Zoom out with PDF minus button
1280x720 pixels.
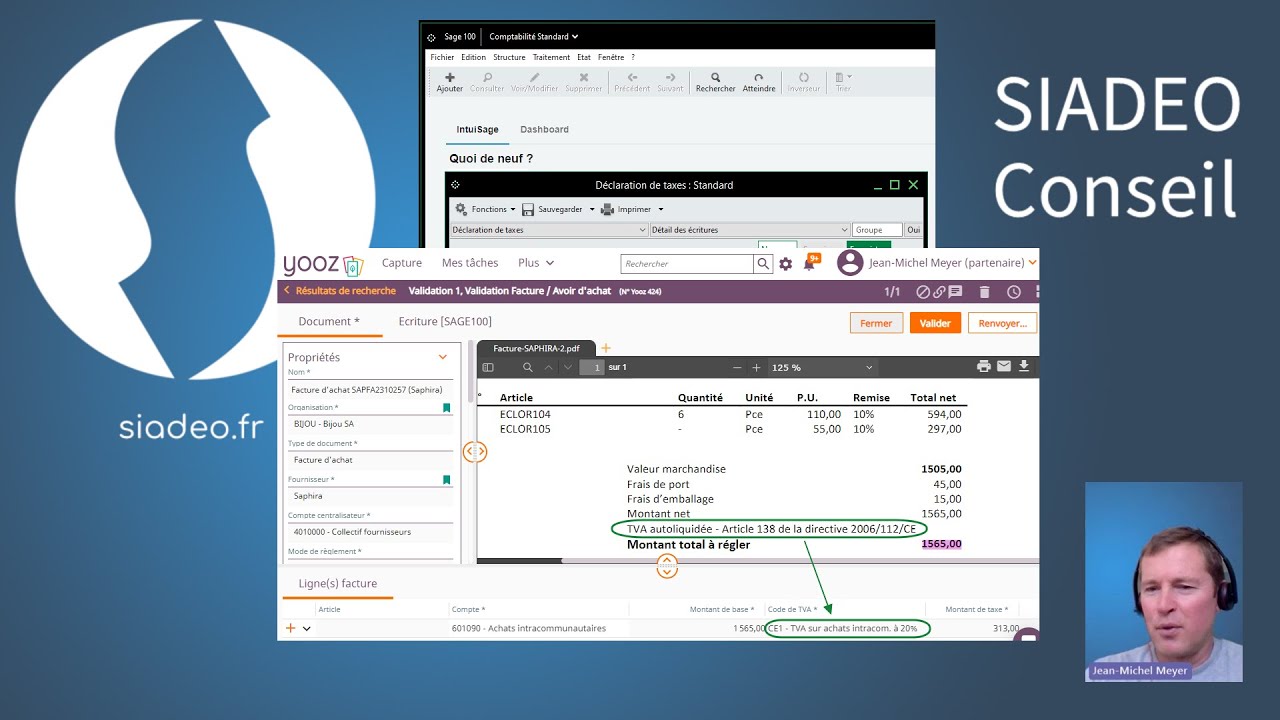pos(737,367)
